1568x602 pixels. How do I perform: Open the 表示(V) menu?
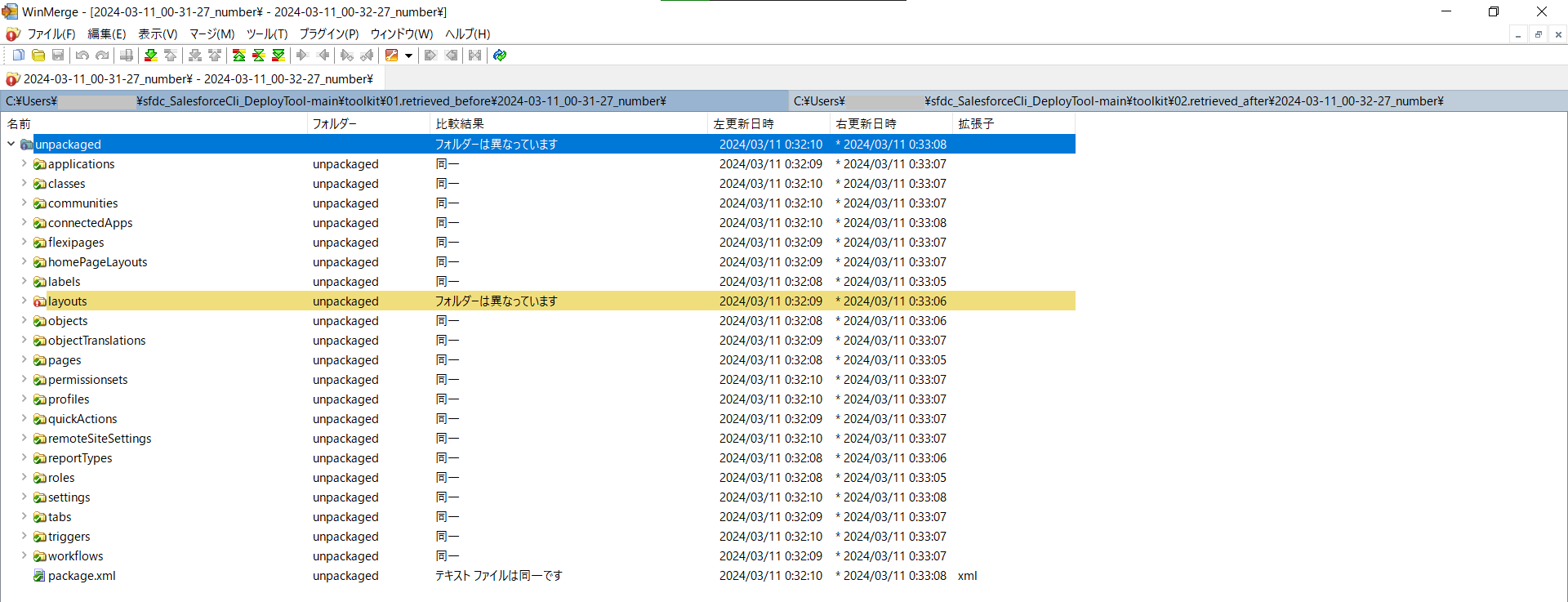click(158, 33)
